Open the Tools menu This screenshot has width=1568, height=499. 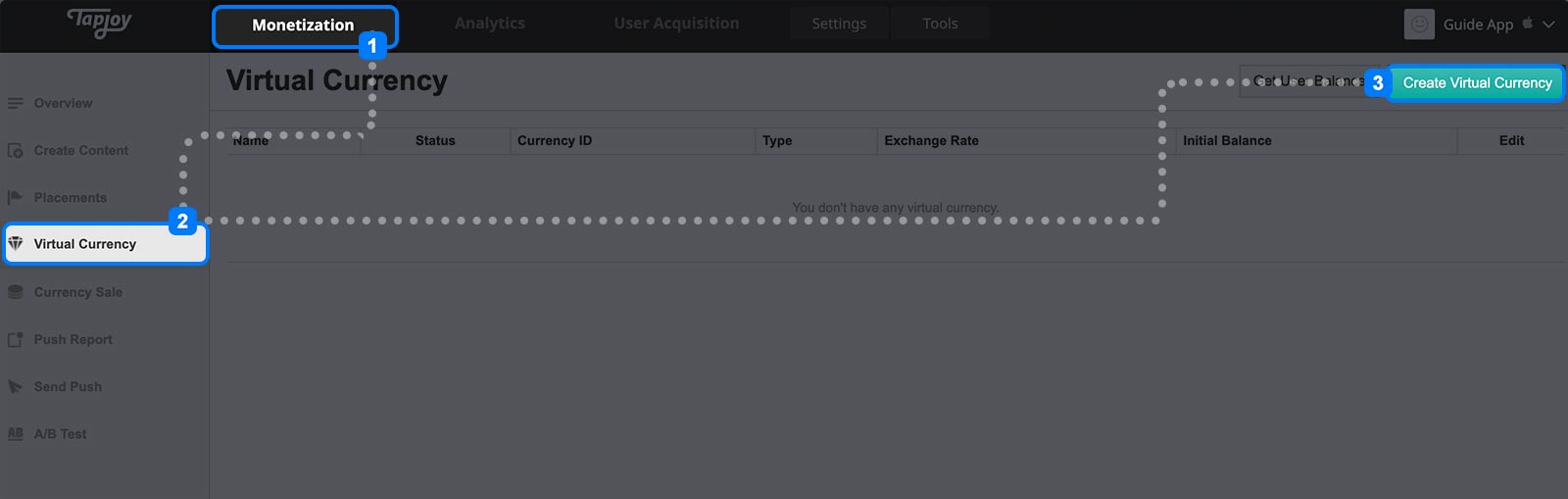coord(940,24)
